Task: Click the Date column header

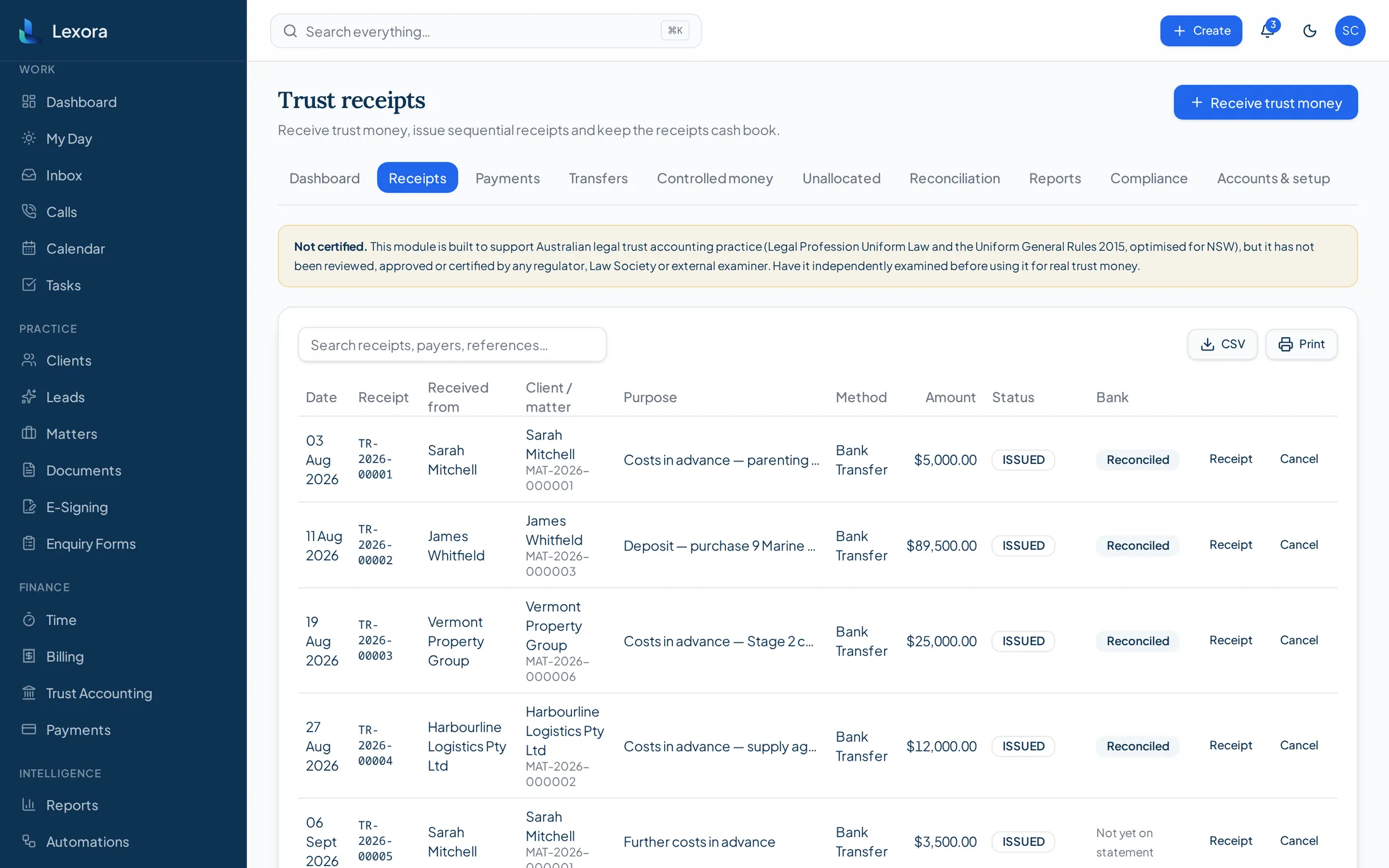Action: click(x=321, y=397)
